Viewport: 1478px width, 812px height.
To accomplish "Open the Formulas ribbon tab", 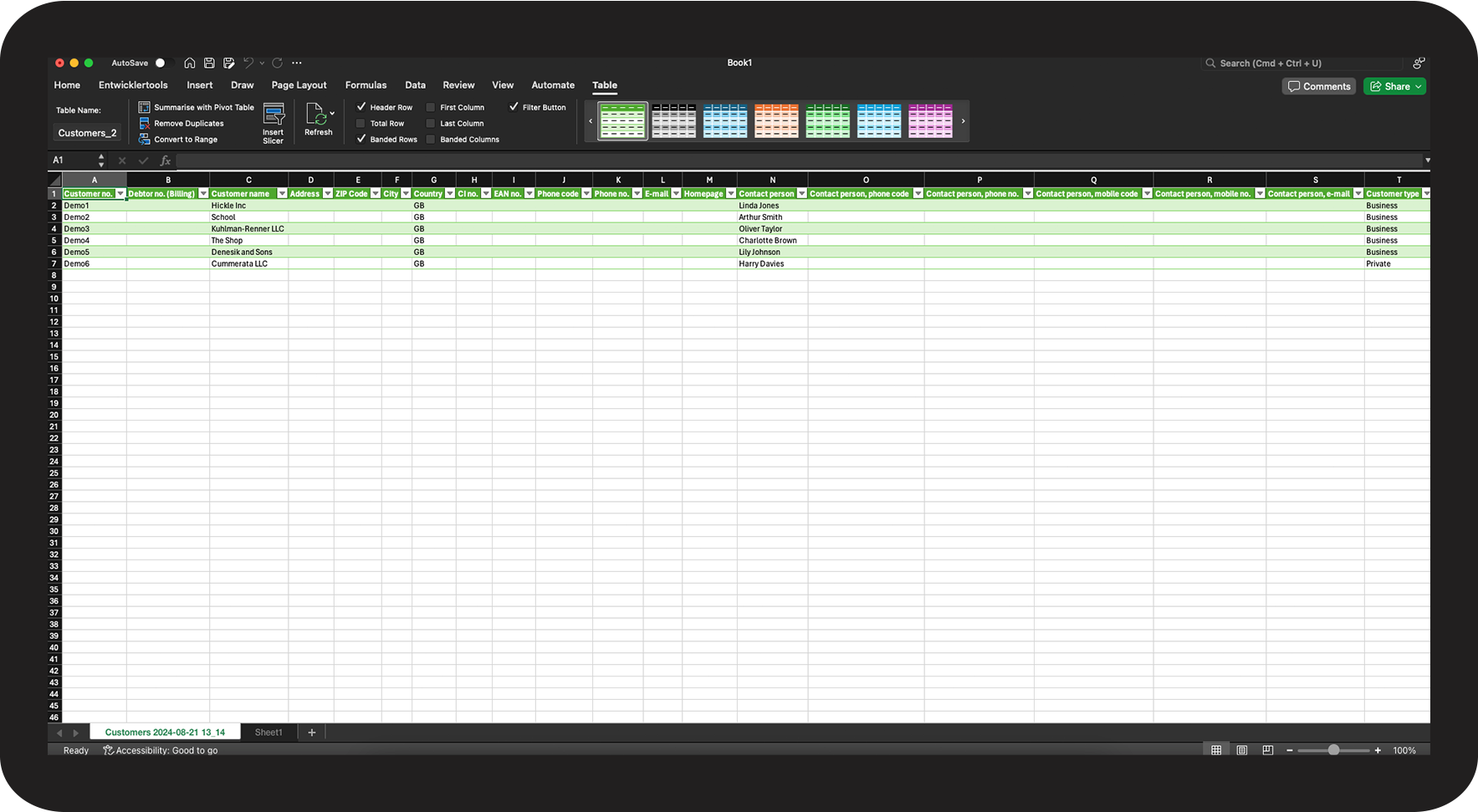I will point(366,85).
